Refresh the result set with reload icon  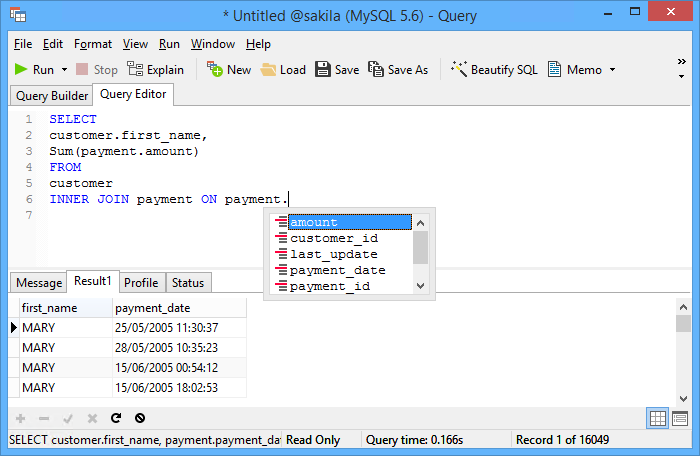click(116, 418)
